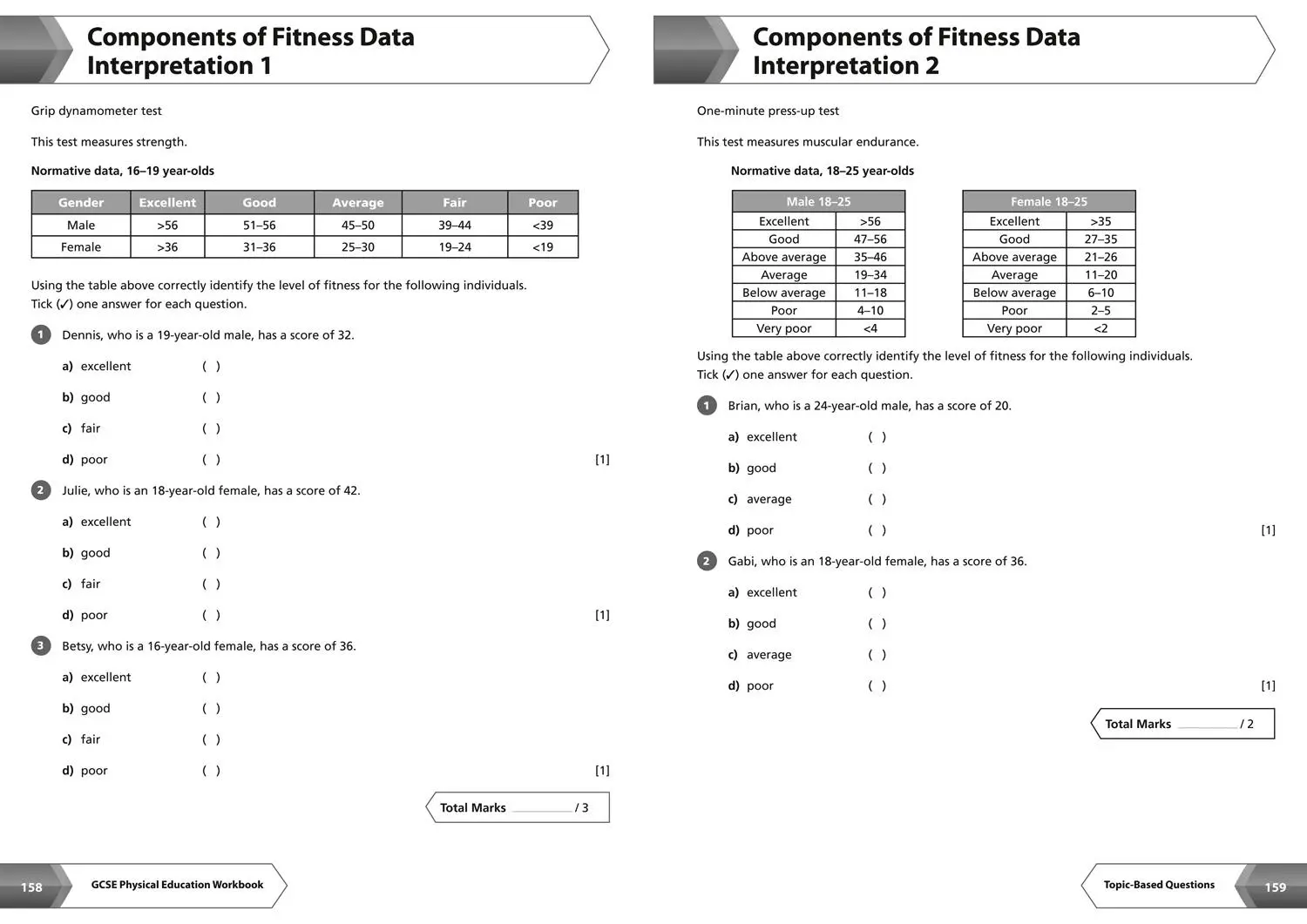Screen dimensions: 1307x924
Task: Click the 'Male 18–25' table header
Action: 818,201
